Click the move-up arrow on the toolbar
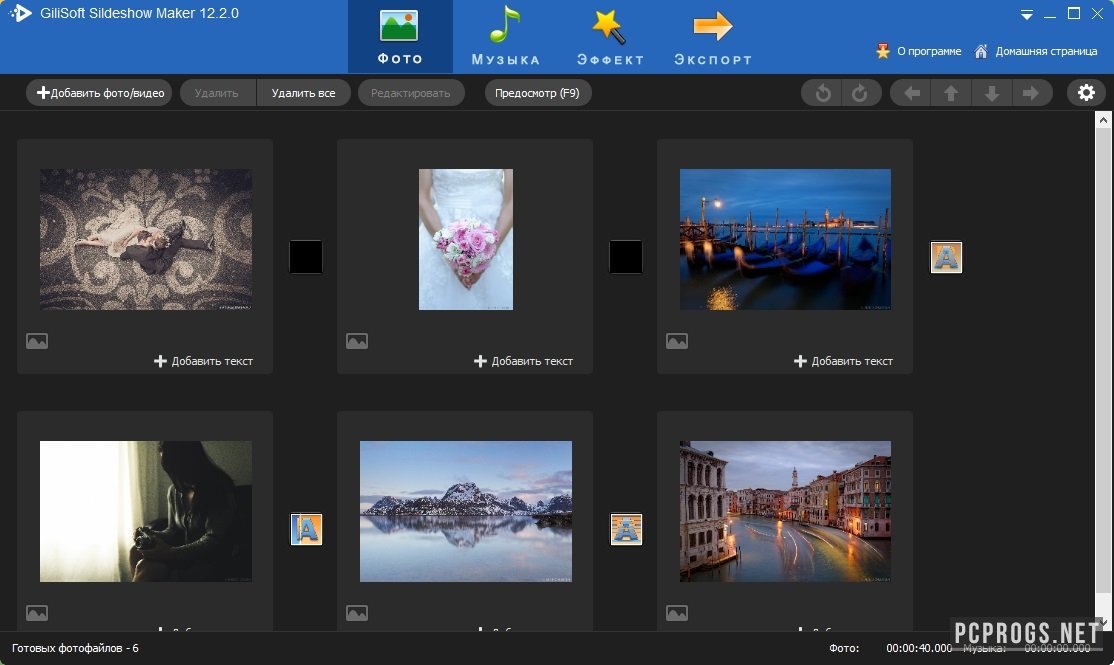 [951, 92]
